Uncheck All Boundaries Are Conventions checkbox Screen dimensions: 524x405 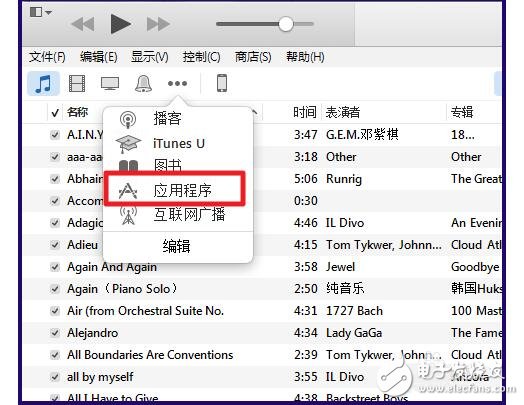click(x=55, y=355)
